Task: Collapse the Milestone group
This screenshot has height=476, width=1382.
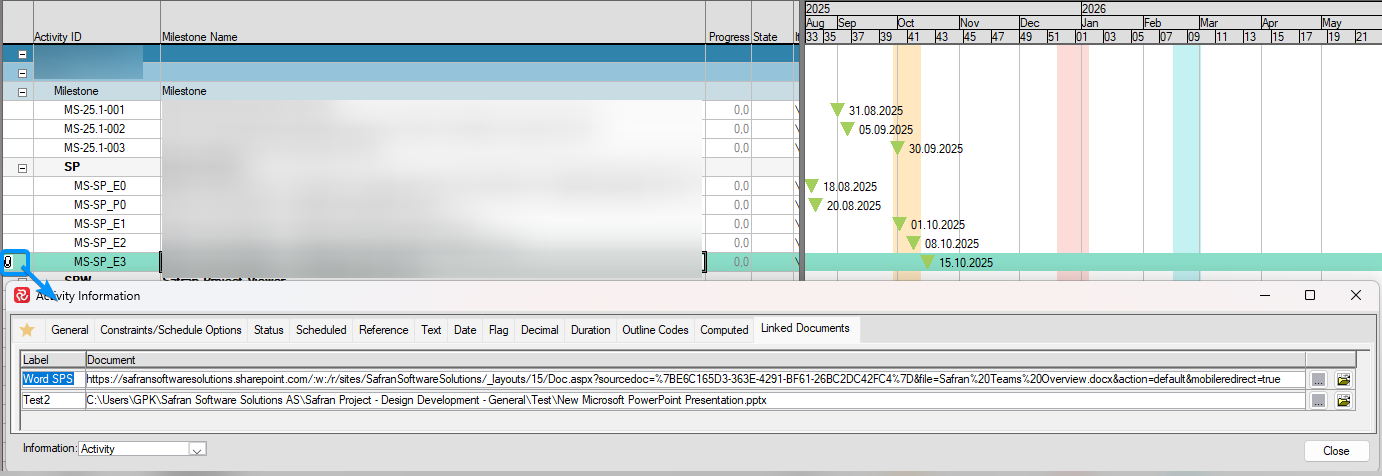Action: [22, 91]
